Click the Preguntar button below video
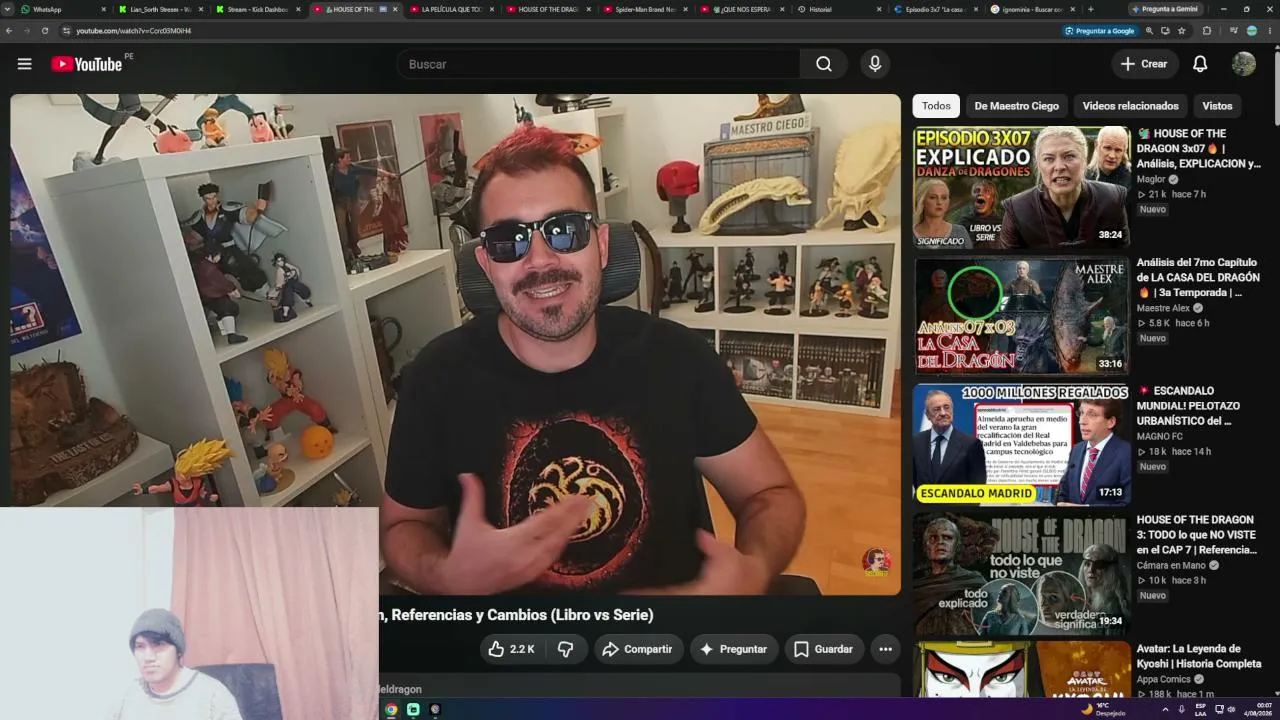1280x720 pixels. (733, 649)
